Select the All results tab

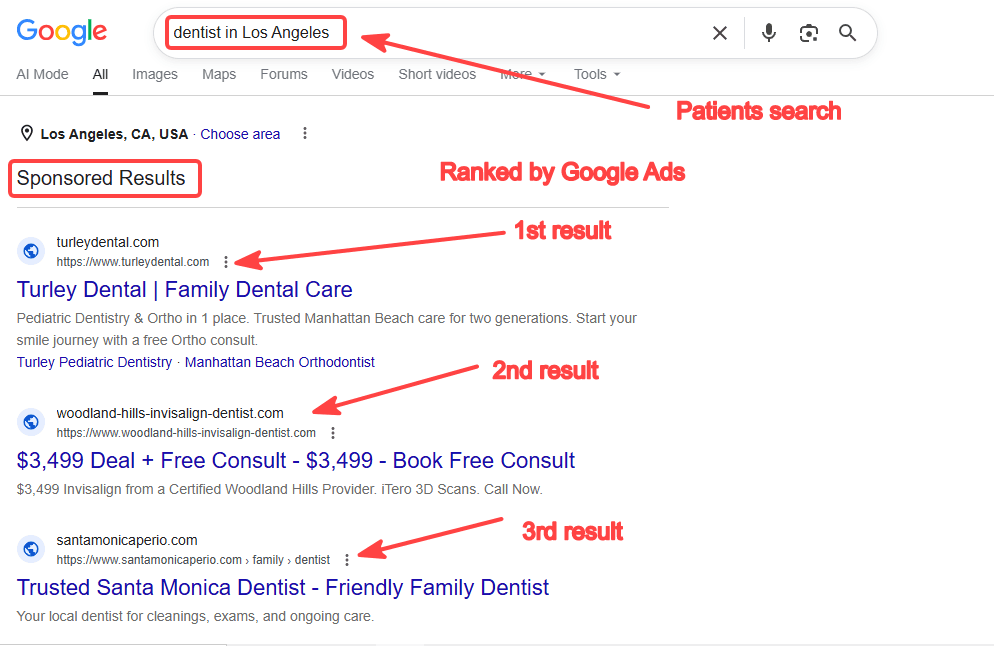click(x=100, y=74)
